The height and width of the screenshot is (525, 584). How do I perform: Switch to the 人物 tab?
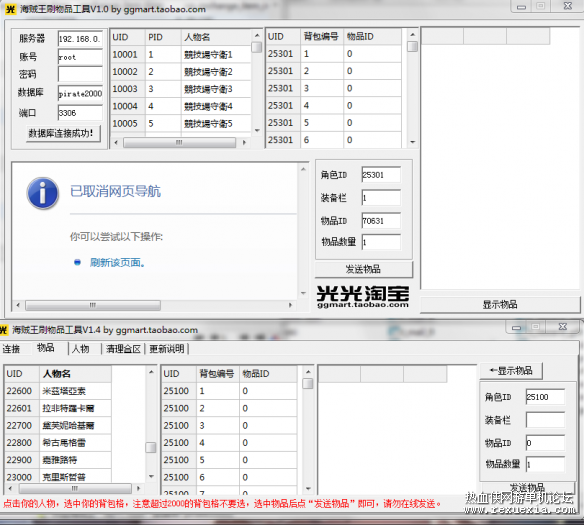point(80,349)
